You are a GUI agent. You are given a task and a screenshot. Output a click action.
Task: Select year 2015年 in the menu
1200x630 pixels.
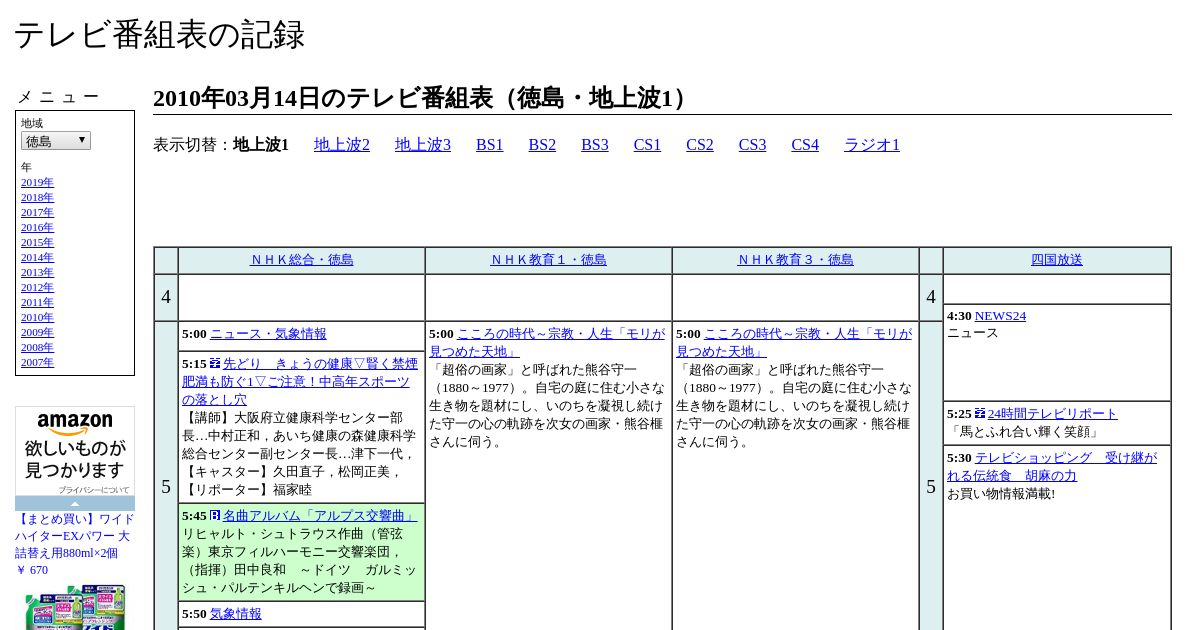pos(37,243)
